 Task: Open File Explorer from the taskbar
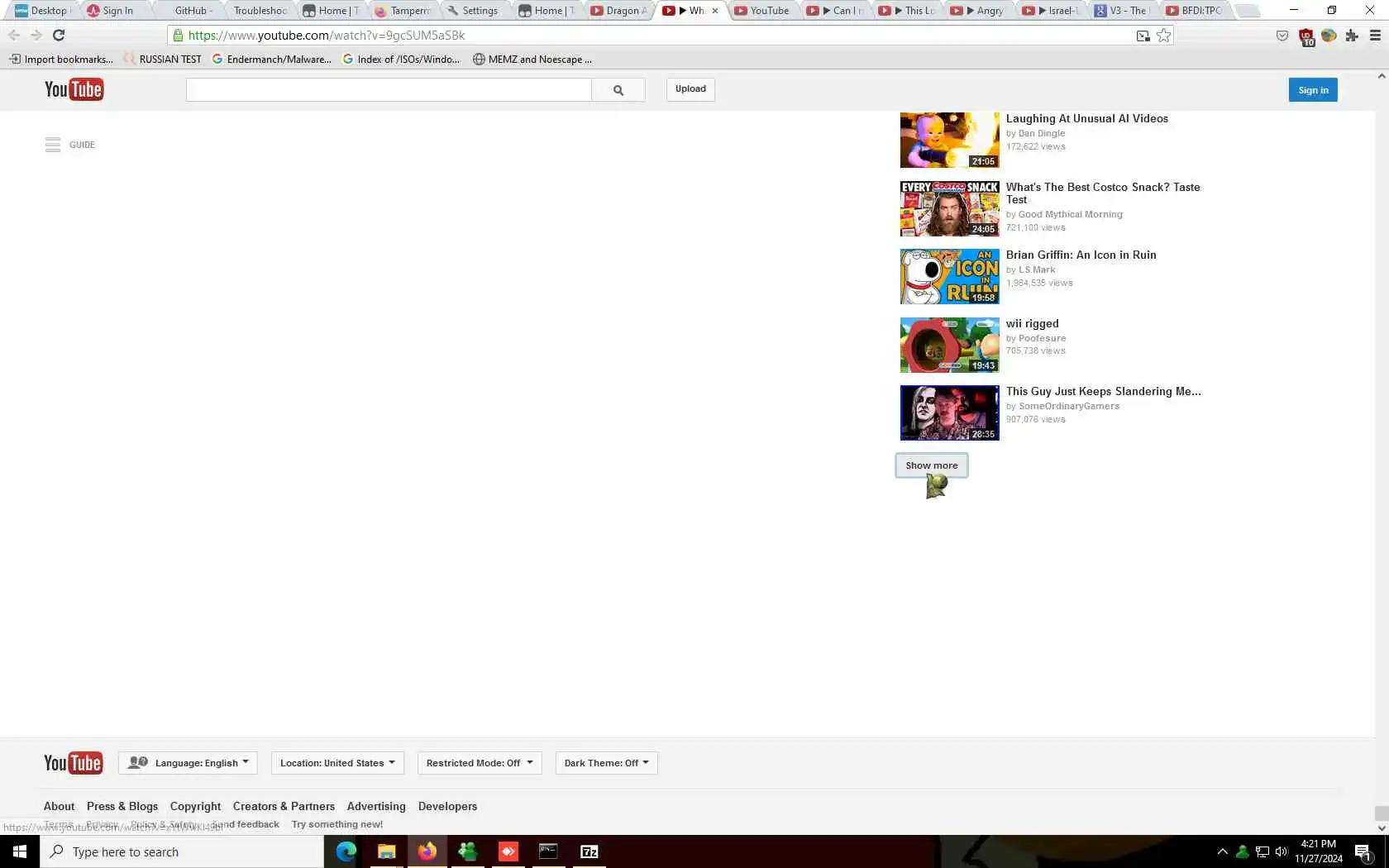(386, 851)
